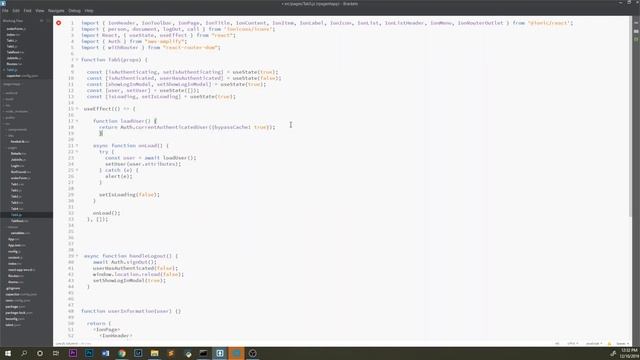Open Adobe Premiere from the taskbar
This screenshot has height=360, width=640.
coord(73,353)
